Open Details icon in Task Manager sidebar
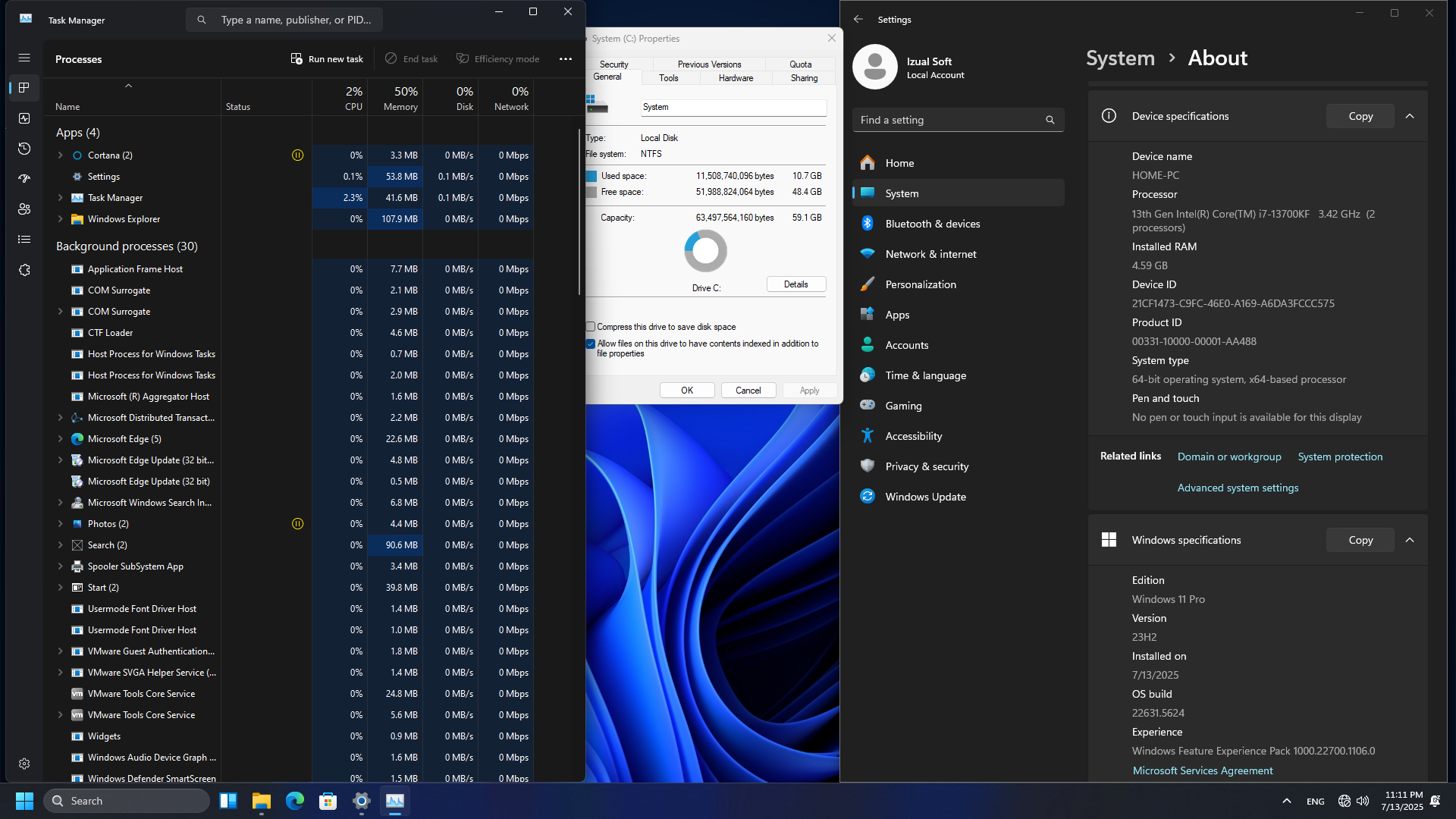The width and height of the screenshot is (1456, 819). coord(24,240)
